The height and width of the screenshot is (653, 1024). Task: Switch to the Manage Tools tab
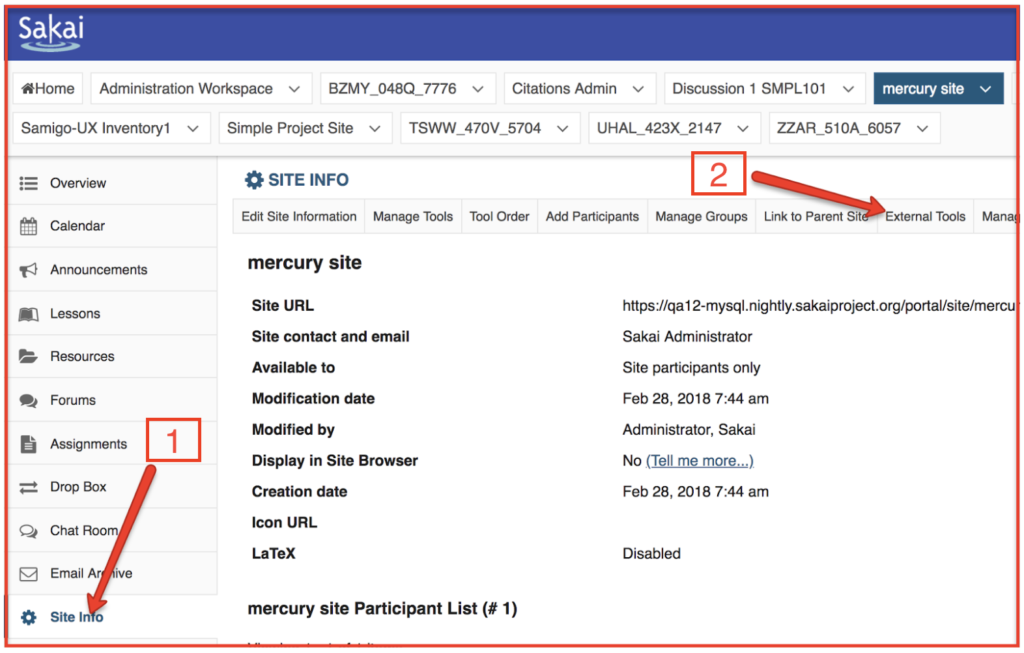click(412, 216)
